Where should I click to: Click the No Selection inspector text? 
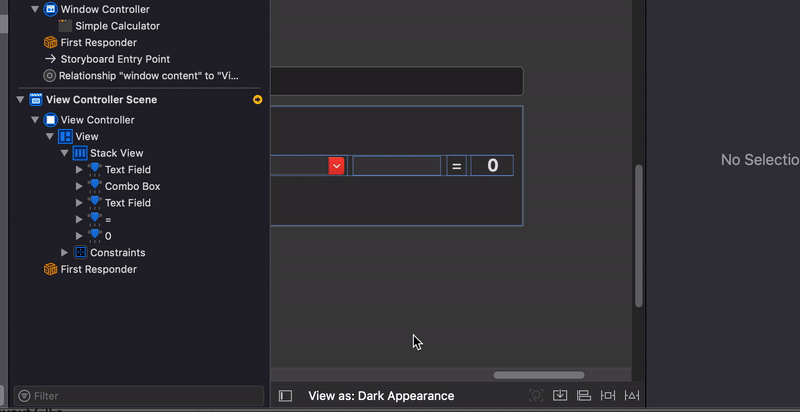click(760, 160)
